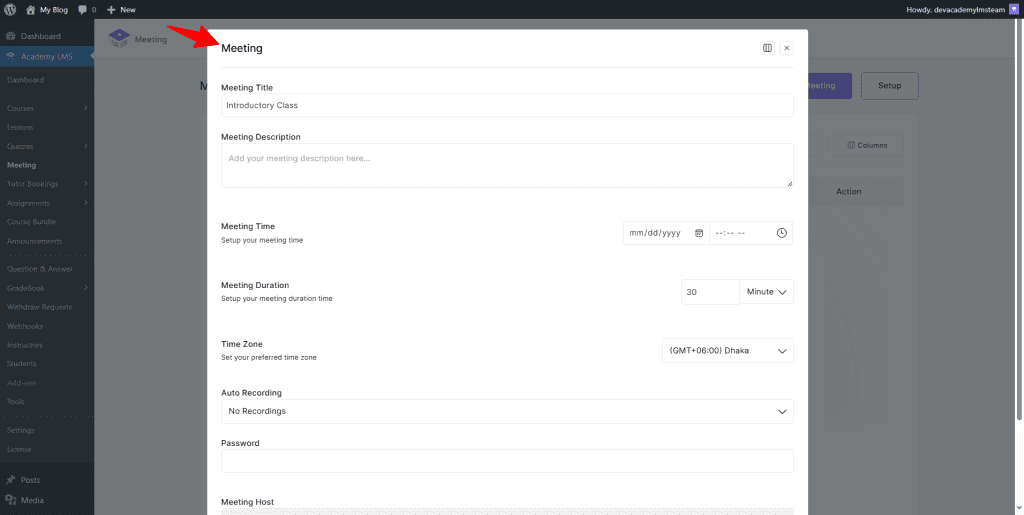Click the modal layout toggle icon
Screen dimensions: 1024x515
point(767,48)
